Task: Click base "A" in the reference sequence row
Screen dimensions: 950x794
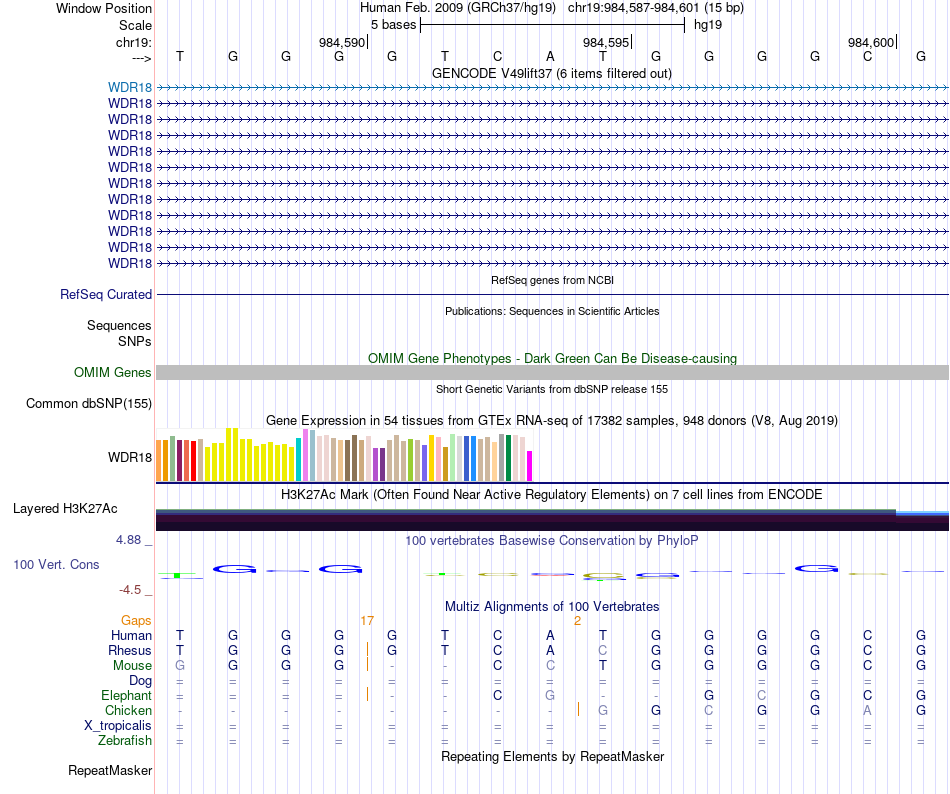Action: pos(550,56)
